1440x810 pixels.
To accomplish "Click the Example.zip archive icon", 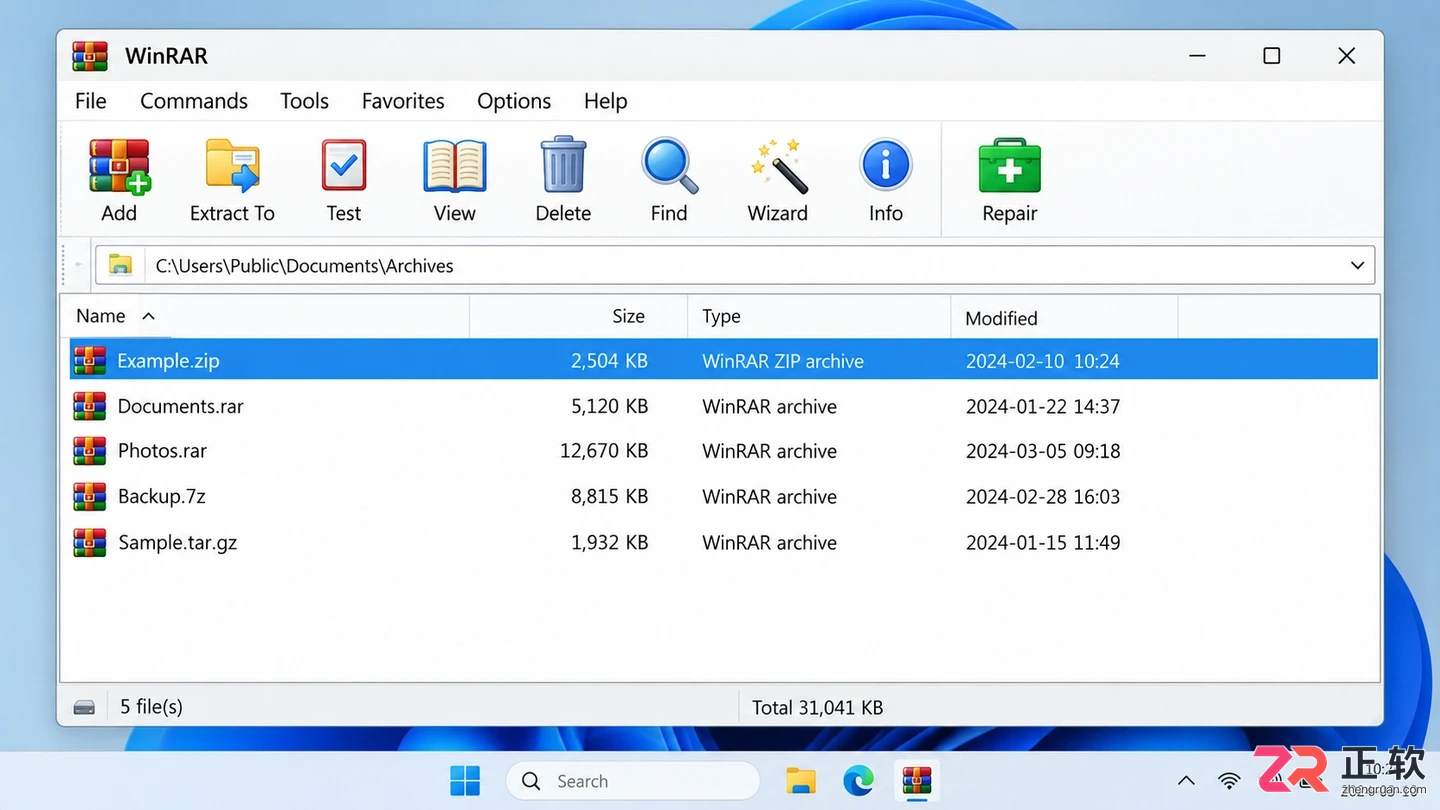I will pos(90,360).
